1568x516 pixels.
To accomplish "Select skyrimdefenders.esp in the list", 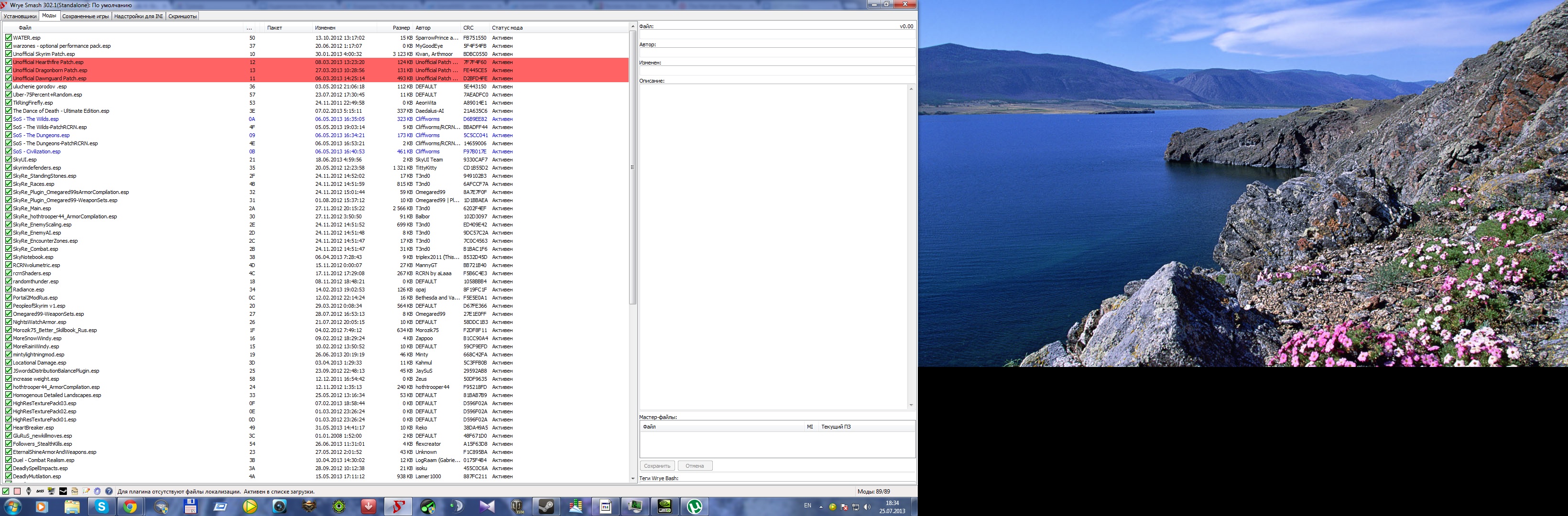I will tap(316, 167).
